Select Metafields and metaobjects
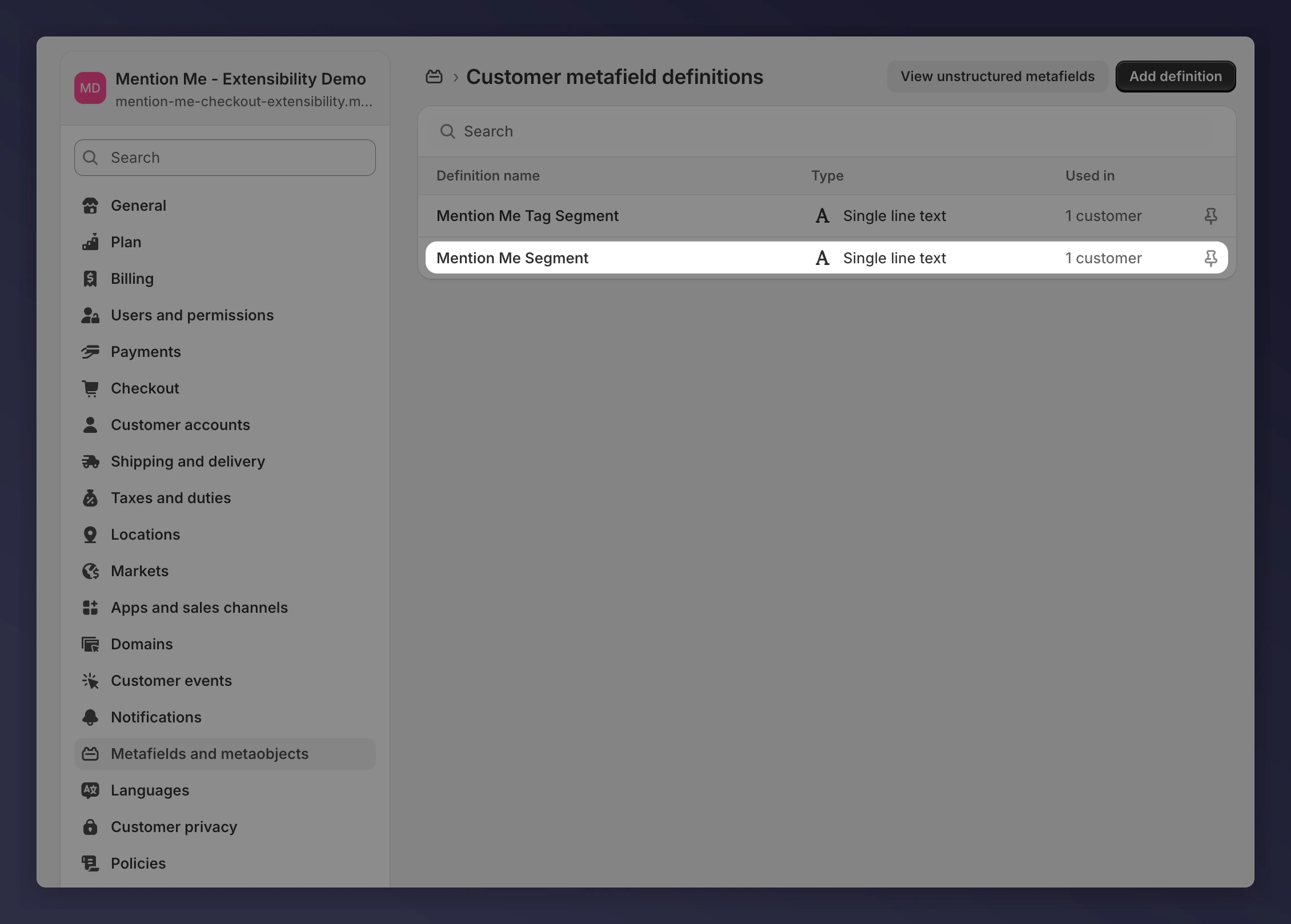This screenshot has width=1291, height=924. click(x=225, y=754)
